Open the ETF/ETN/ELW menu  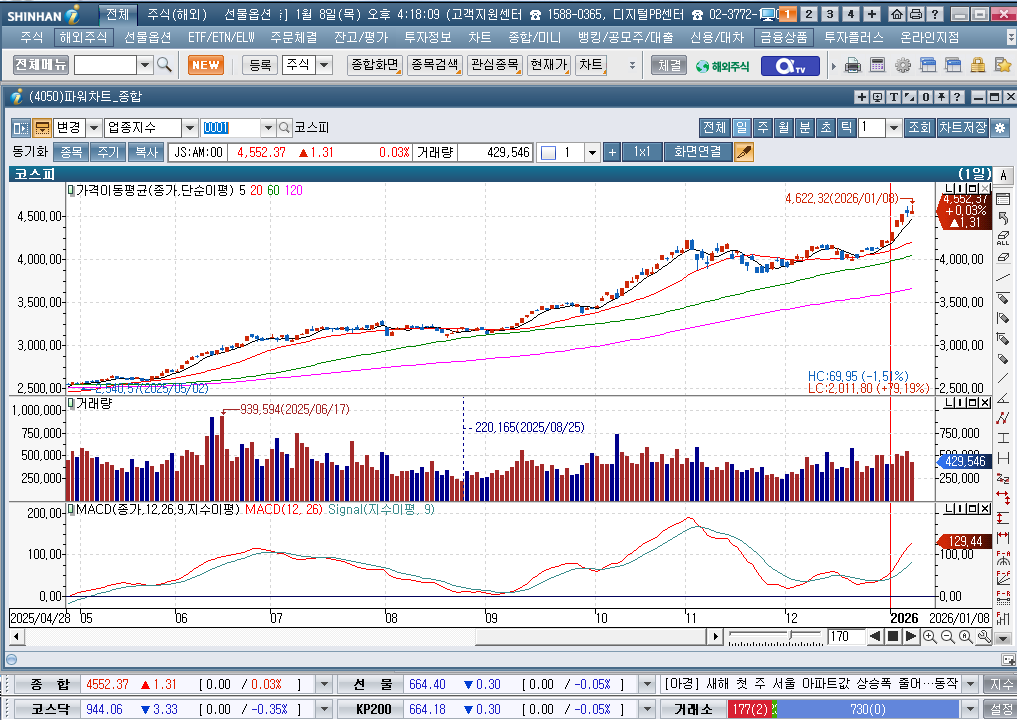coord(221,38)
